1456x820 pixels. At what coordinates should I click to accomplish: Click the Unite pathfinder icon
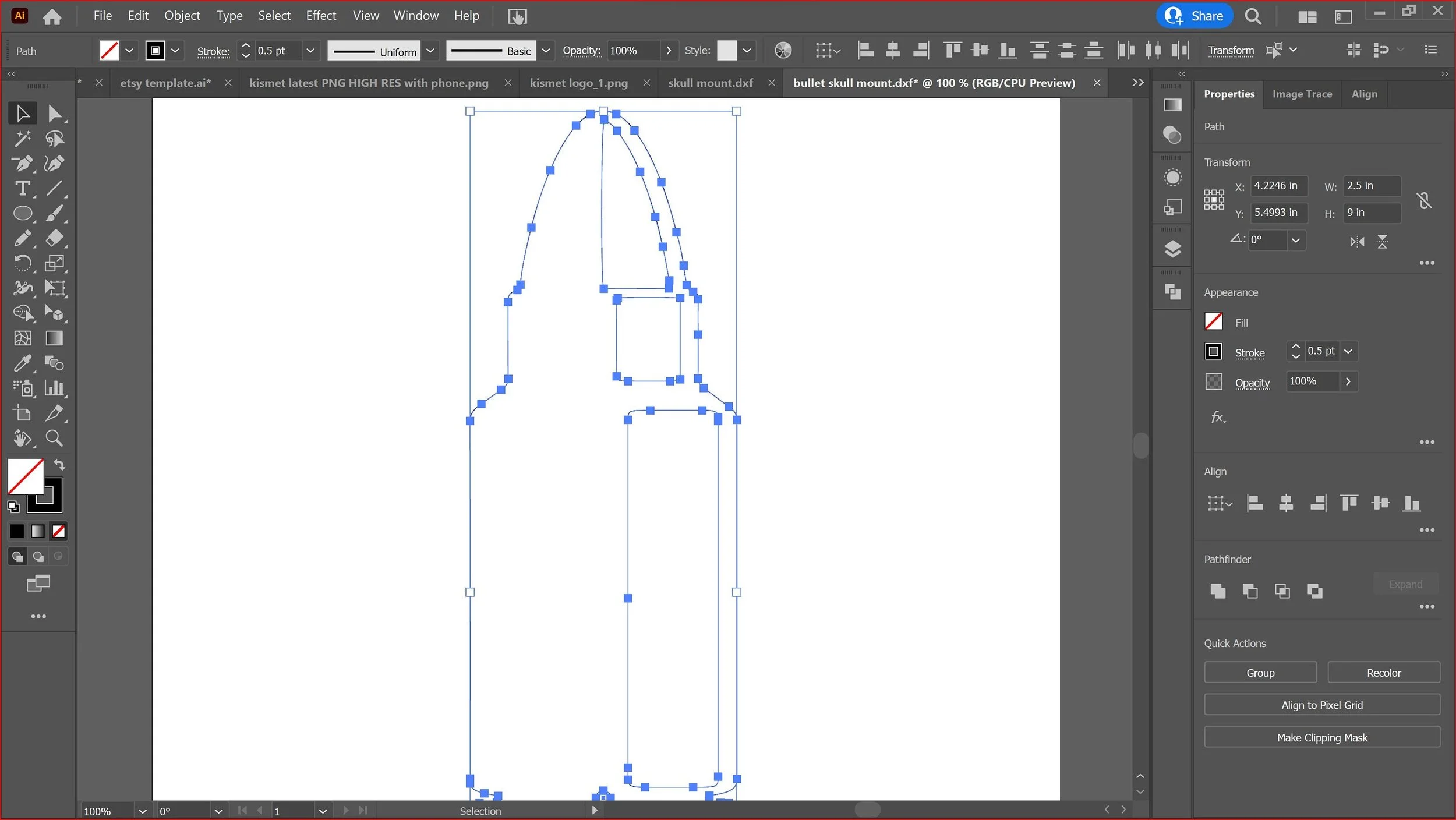pyautogui.click(x=1217, y=591)
